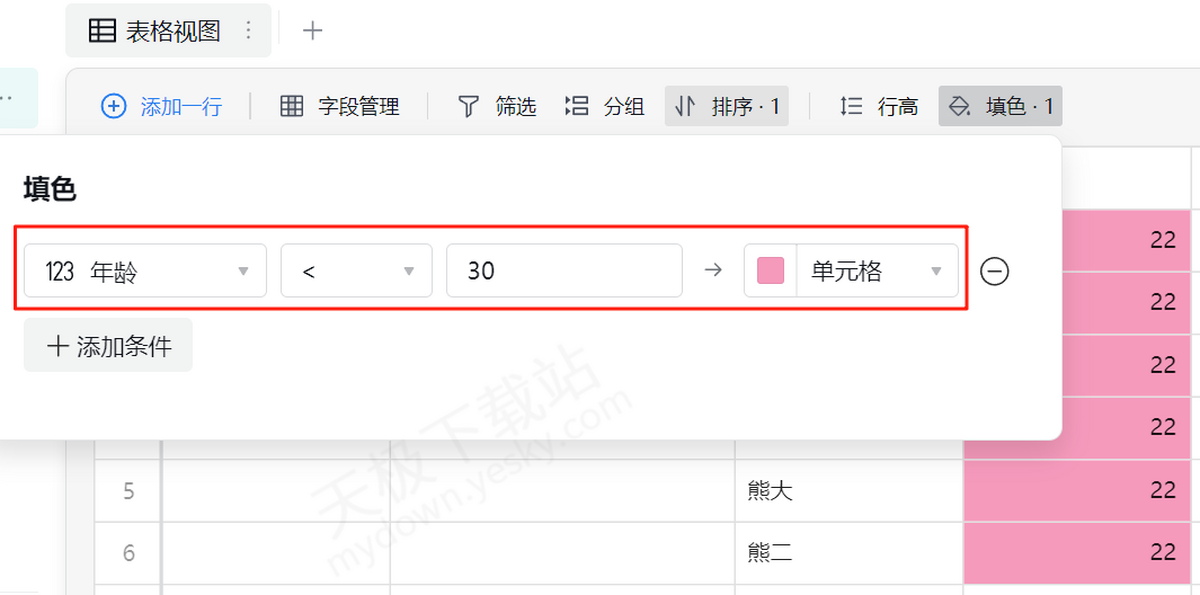The height and width of the screenshot is (595, 1200).
Task: Toggle the 填色 fill color panel
Action: (1000, 106)
